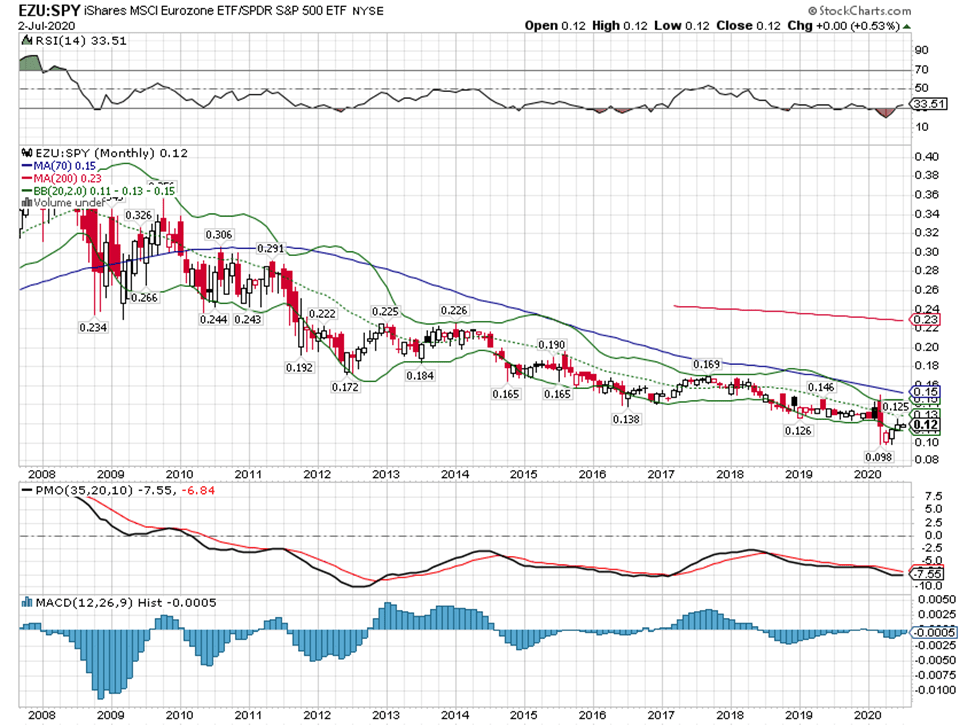The height and width of the screenshot is (726, 975).
Task: Click the 0.326 price high label
Action: tap(138, 215)
